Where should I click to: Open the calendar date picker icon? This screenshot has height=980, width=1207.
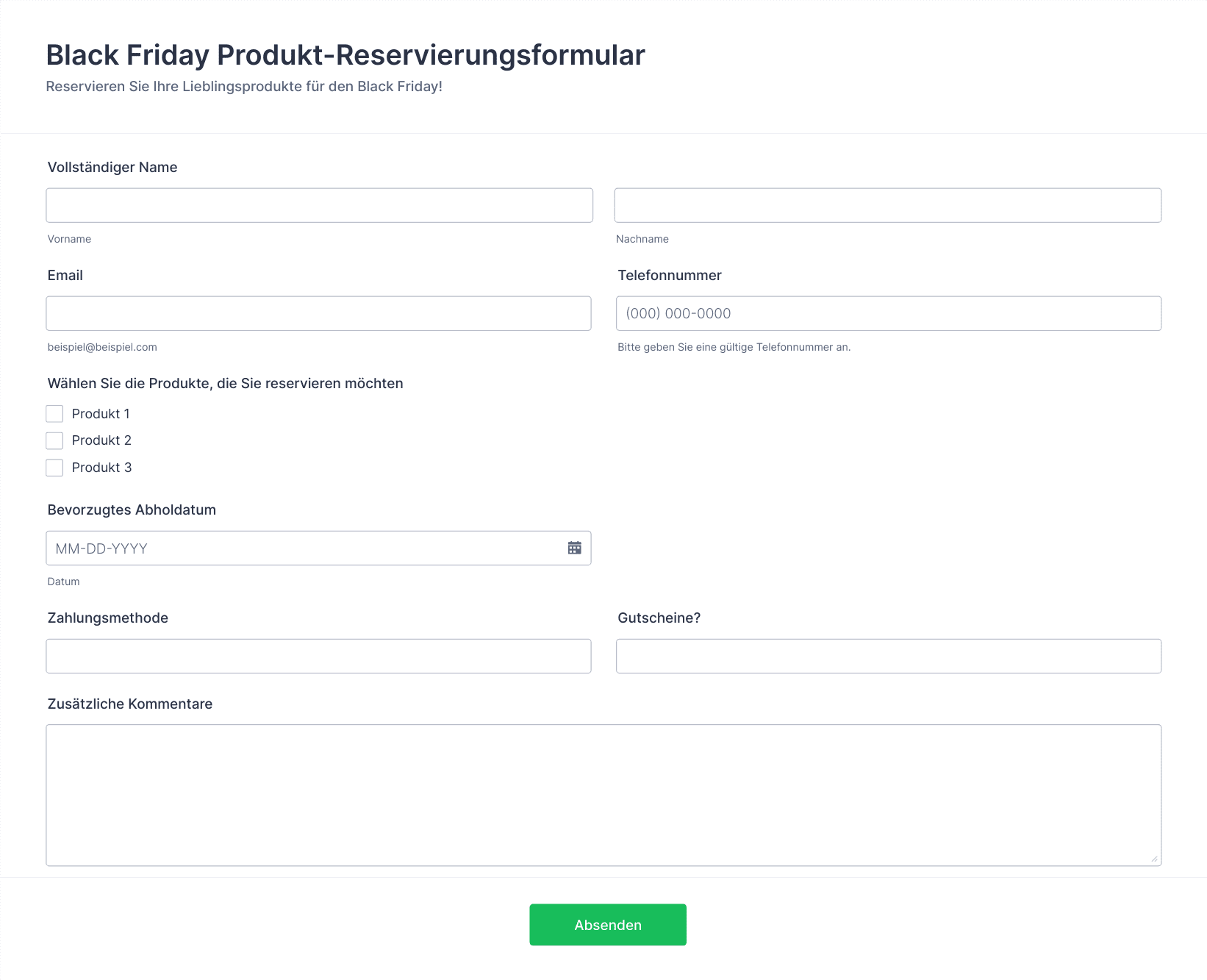[x=575, y=548]
